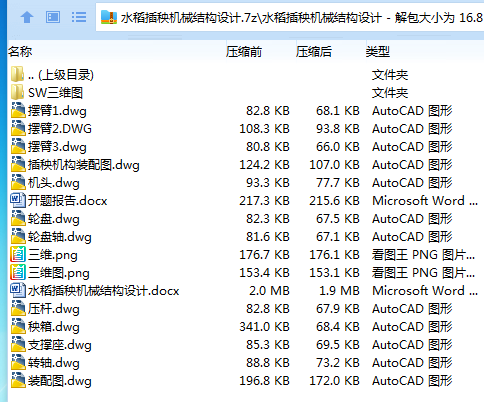Click the icon of 摆臂2.DWG
Screen dimensions: 484x402
point(18,128)
